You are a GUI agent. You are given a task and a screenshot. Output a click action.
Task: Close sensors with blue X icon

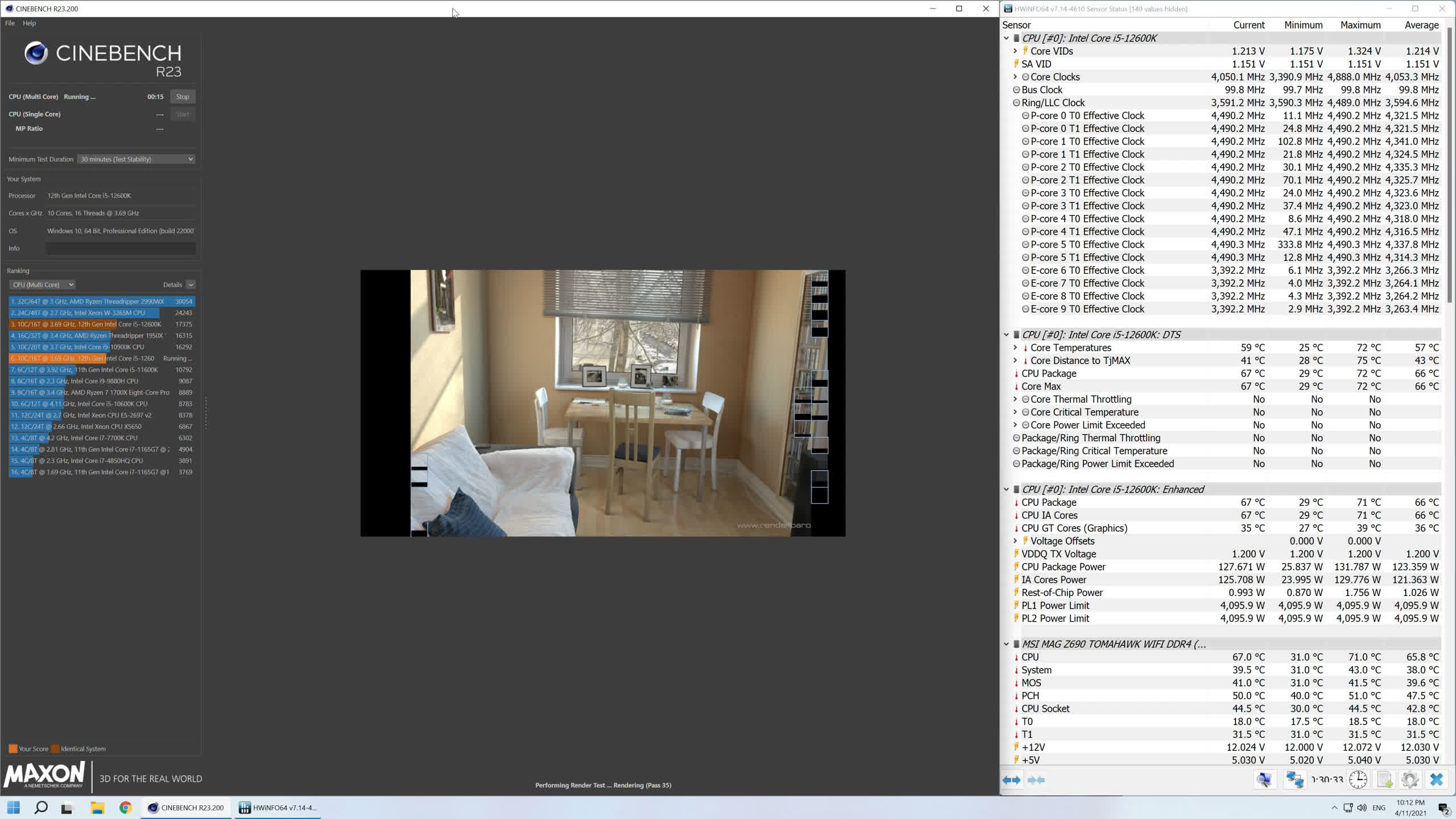click(x=1437, y=779)
